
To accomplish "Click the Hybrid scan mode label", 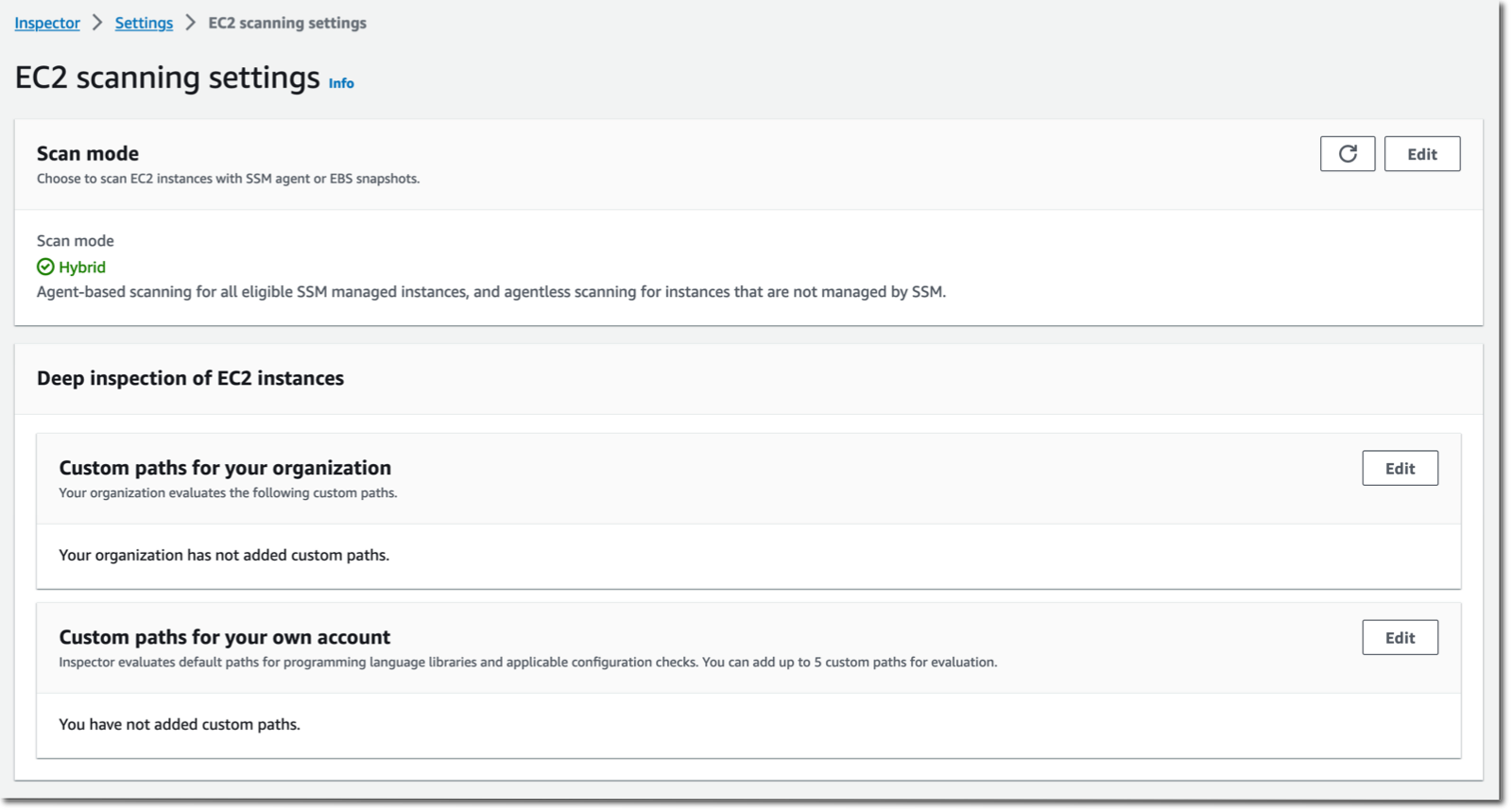I will click(80, 267).
